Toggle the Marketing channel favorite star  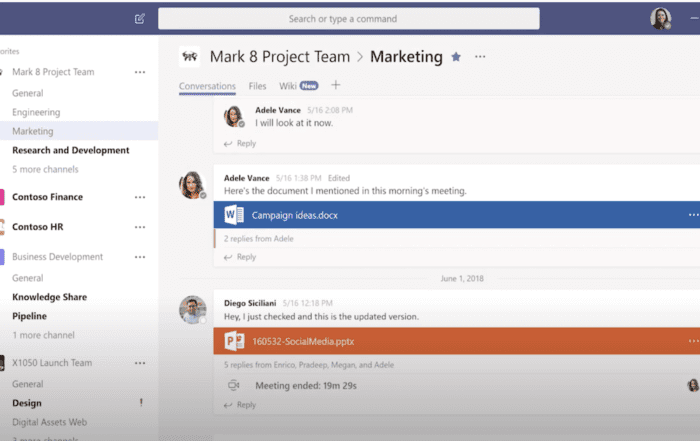(456, 57)
